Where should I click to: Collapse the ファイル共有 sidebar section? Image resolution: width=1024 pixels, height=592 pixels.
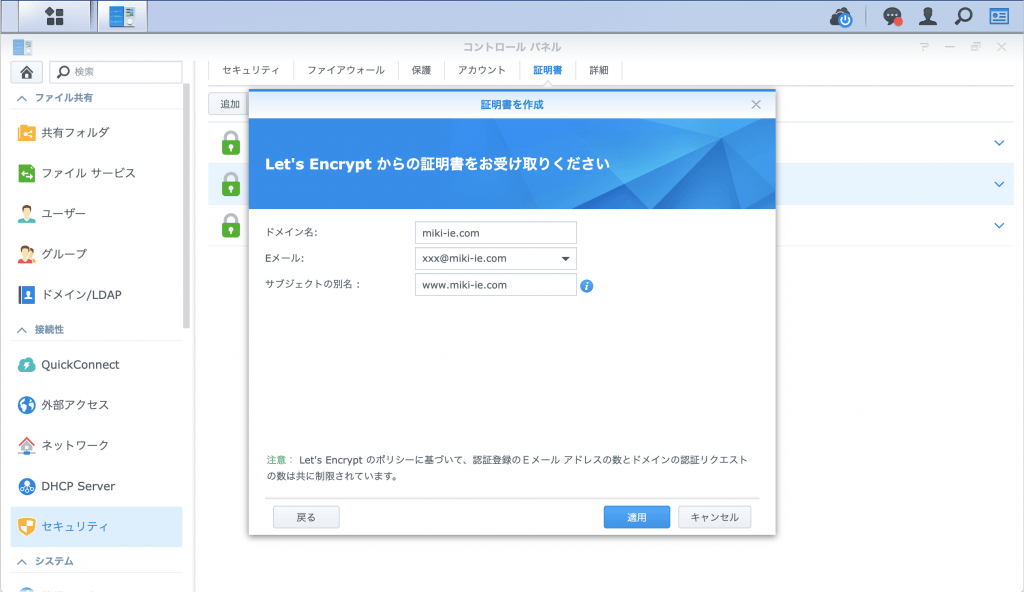point(22,98)
